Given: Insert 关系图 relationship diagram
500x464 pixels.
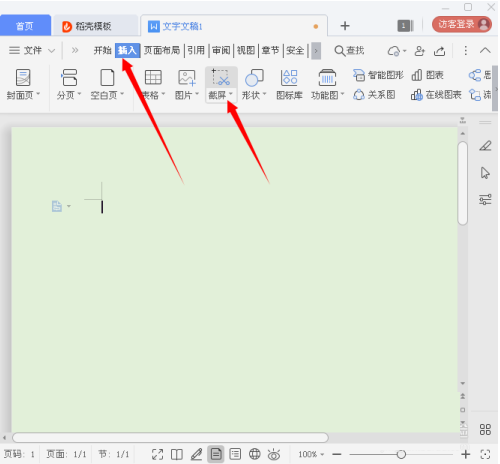Looking at the screenshot, I should point(374,95).
